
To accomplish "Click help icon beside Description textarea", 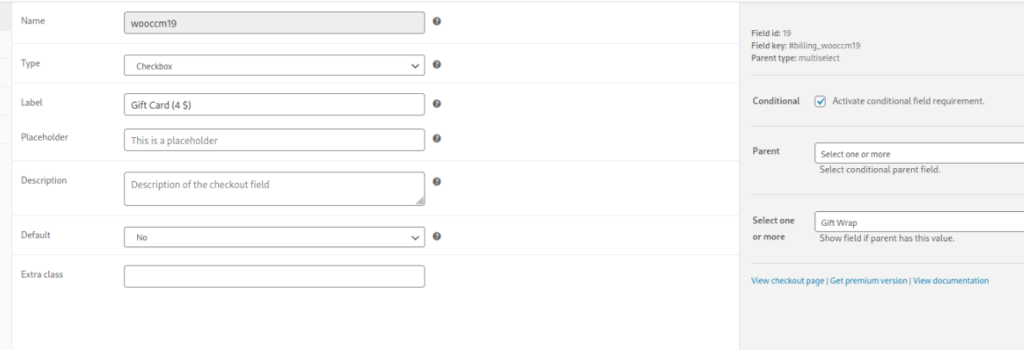I will point(437,182).
